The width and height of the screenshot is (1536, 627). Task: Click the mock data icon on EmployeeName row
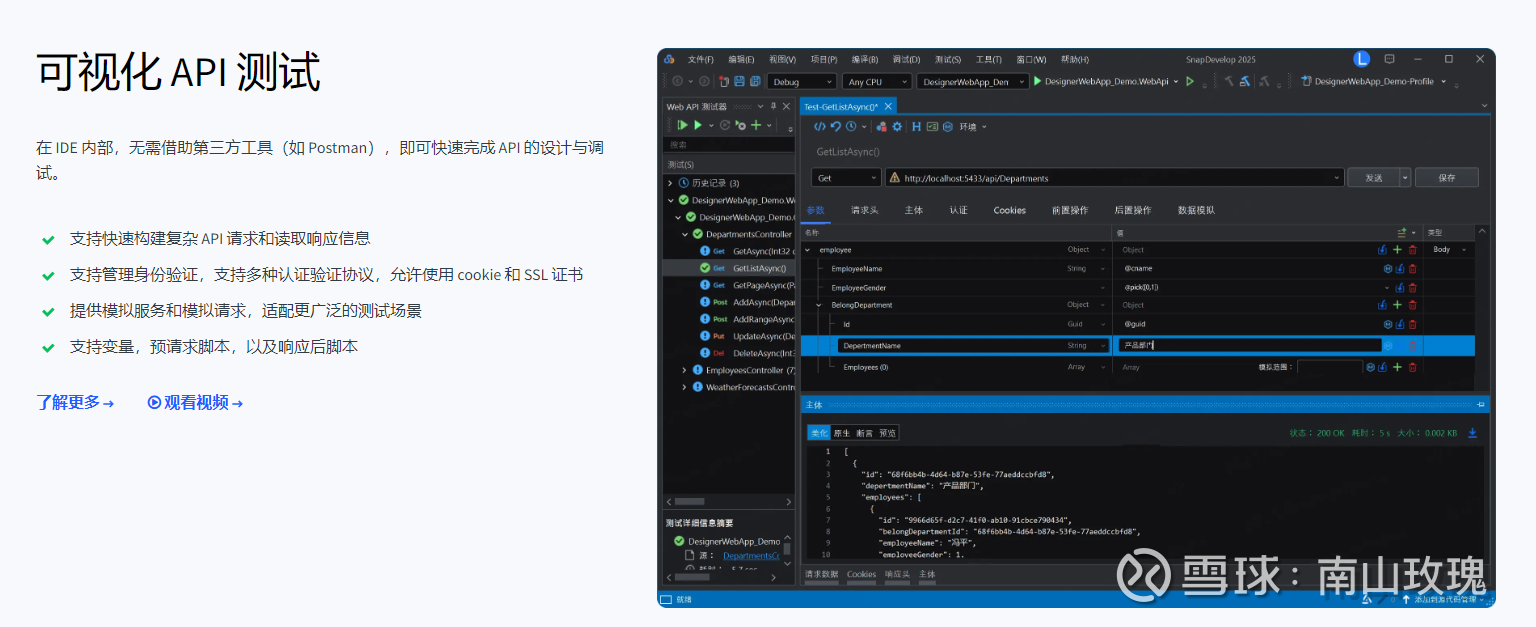(x=1388, y=268)
